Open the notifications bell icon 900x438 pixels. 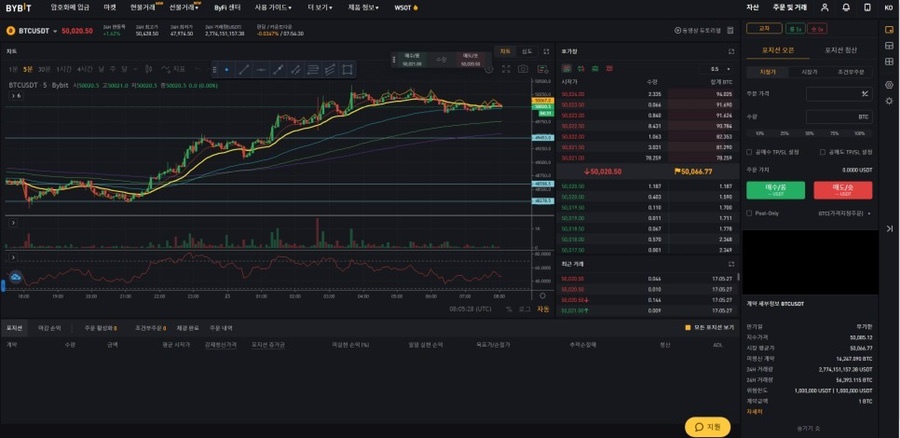pyautogui.click(x=846, y=7)
